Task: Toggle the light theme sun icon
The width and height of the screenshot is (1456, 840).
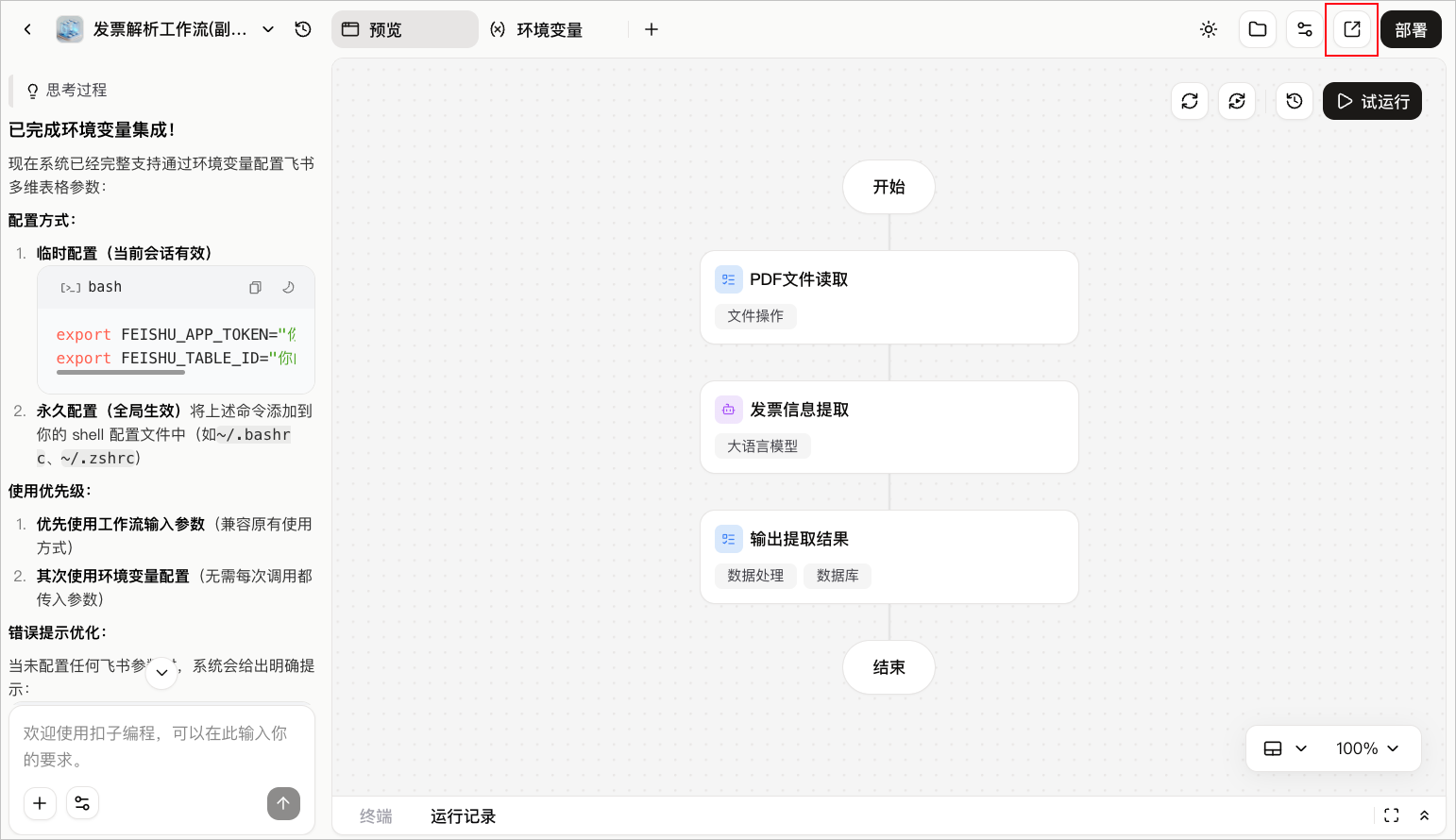Action: pyautogui.click(x=1209, y=29)
